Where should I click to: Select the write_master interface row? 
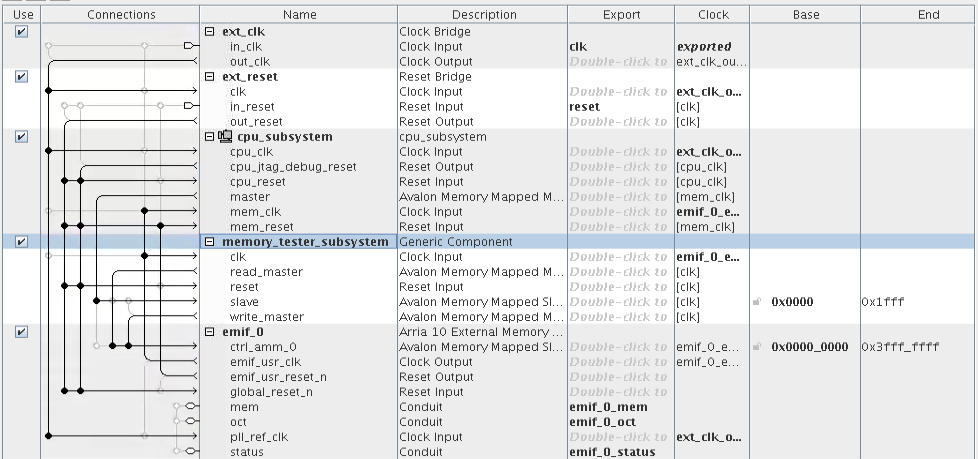pos(267,317)
